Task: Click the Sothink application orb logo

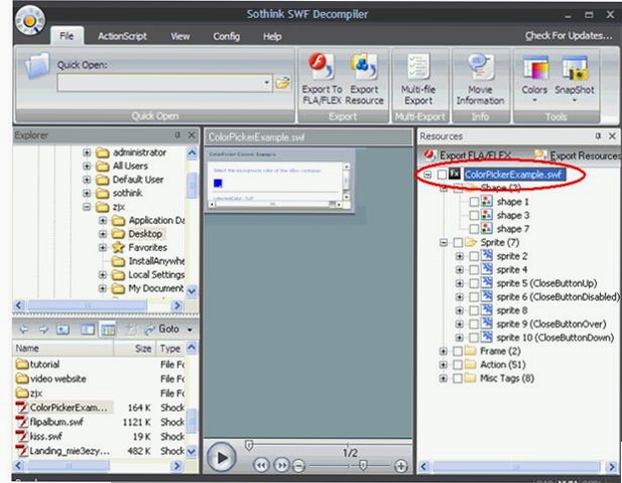Action: (x=30, y=20)
